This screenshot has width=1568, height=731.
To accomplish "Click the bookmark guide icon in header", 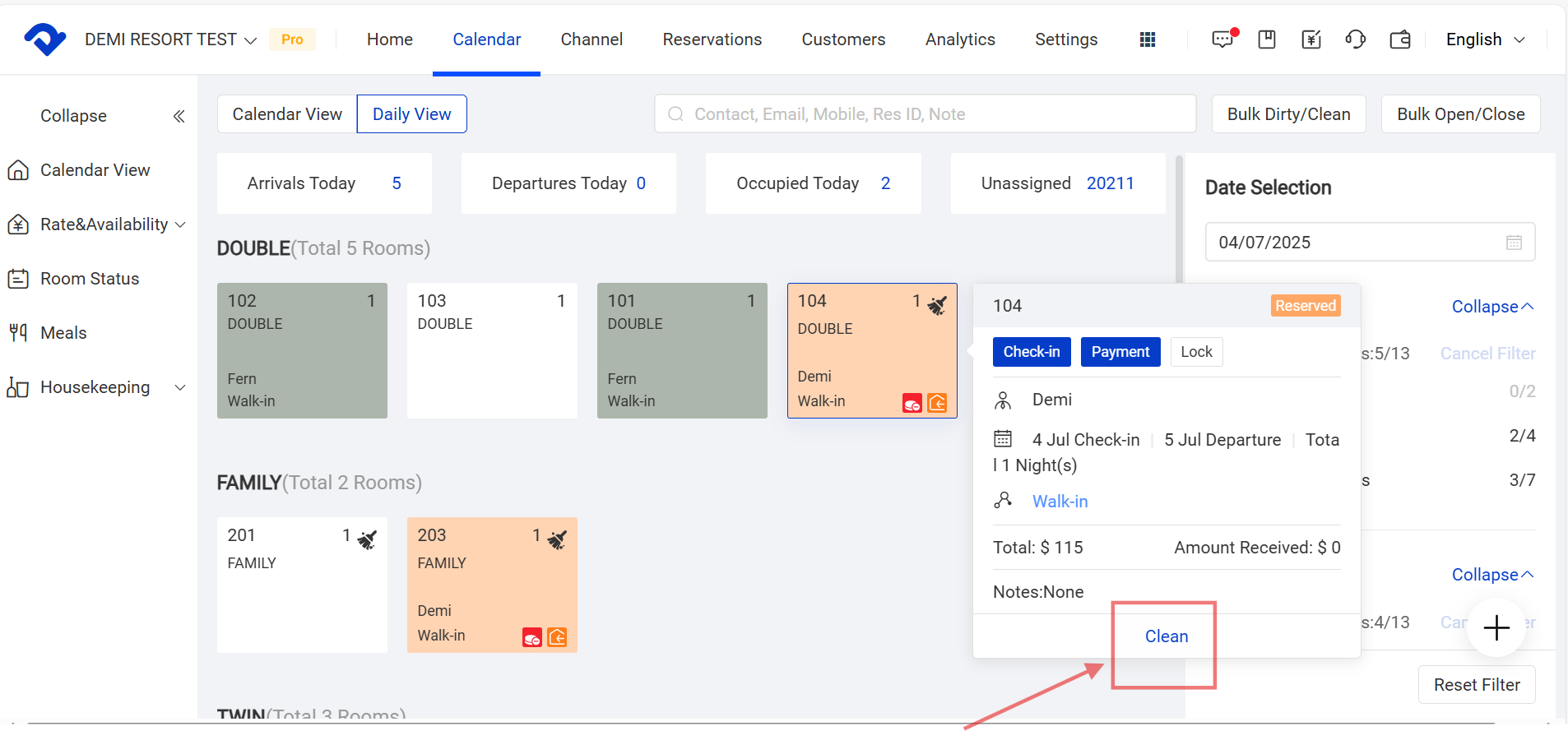I will pos(1267,39).
